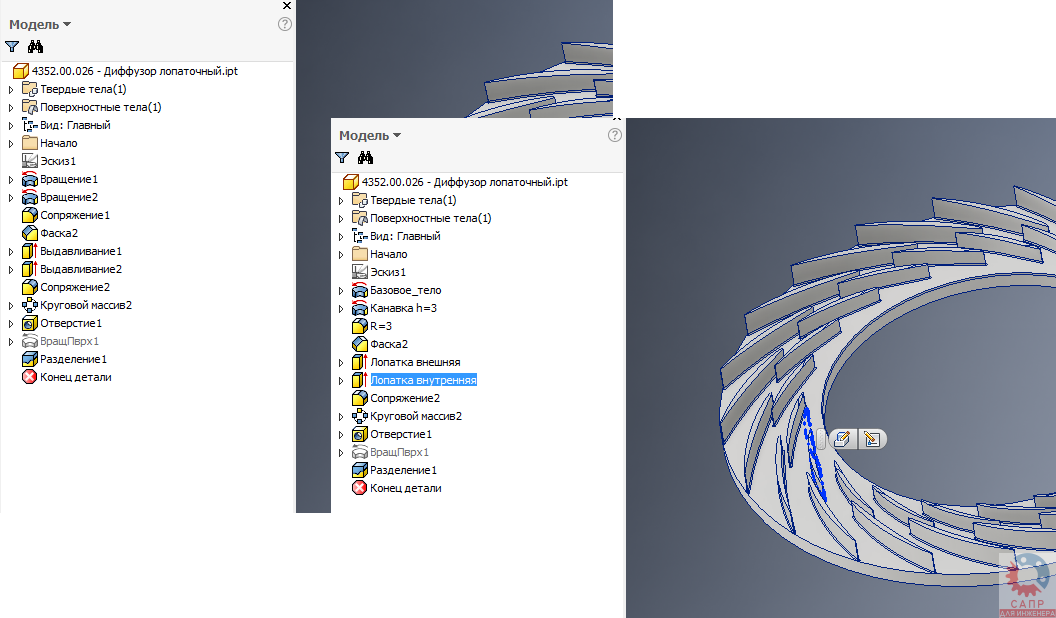Open the Модель dropdown in right panel
This screenshot has height=618, width=1056.
coord(370,135)
